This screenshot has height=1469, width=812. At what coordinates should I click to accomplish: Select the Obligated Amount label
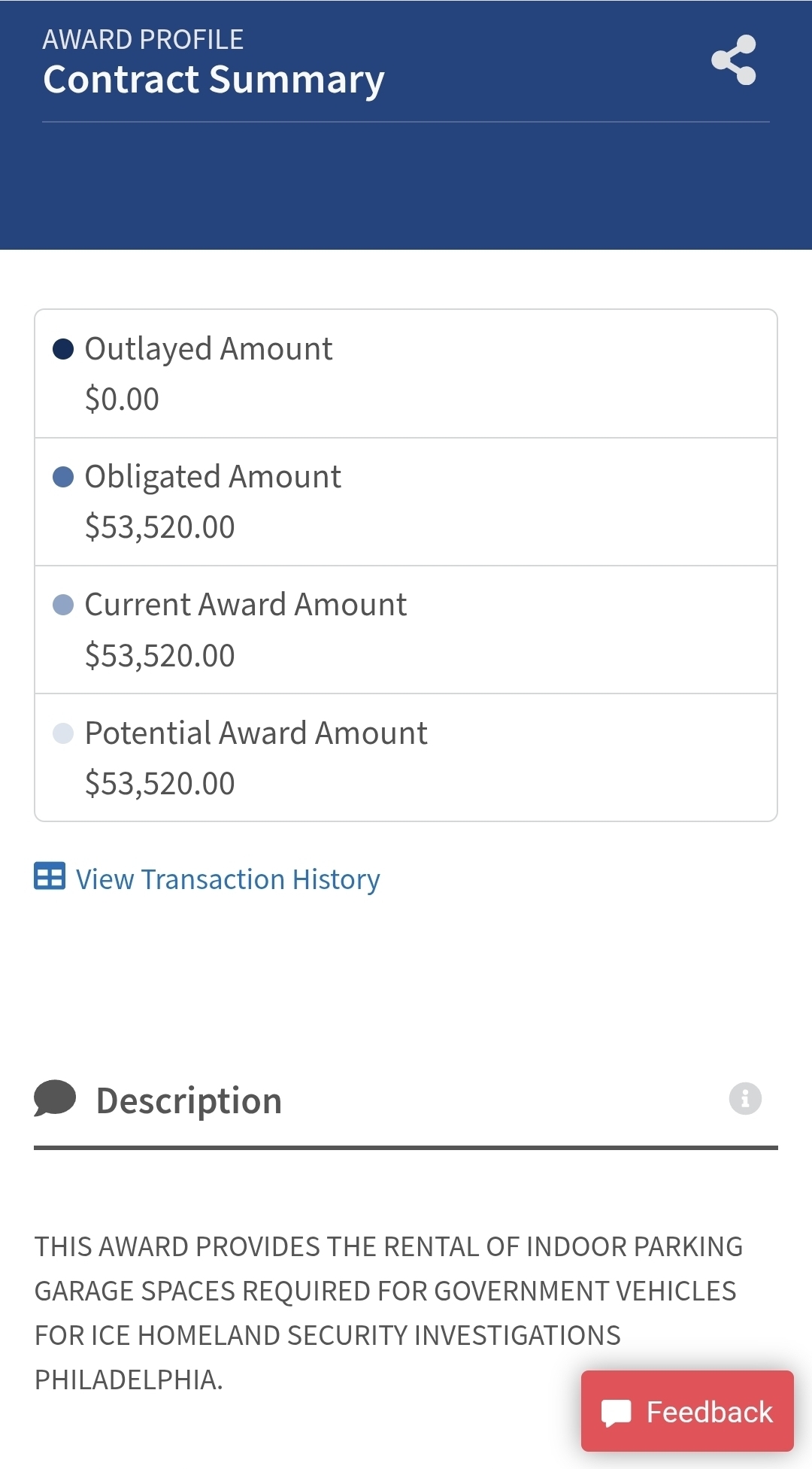pyautogui.click(x=213, y=477)
